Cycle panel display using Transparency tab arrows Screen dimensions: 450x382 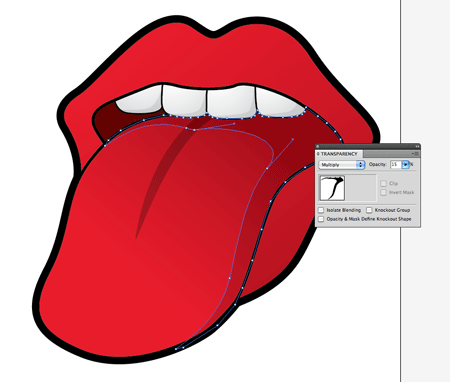tap(318, 154)
